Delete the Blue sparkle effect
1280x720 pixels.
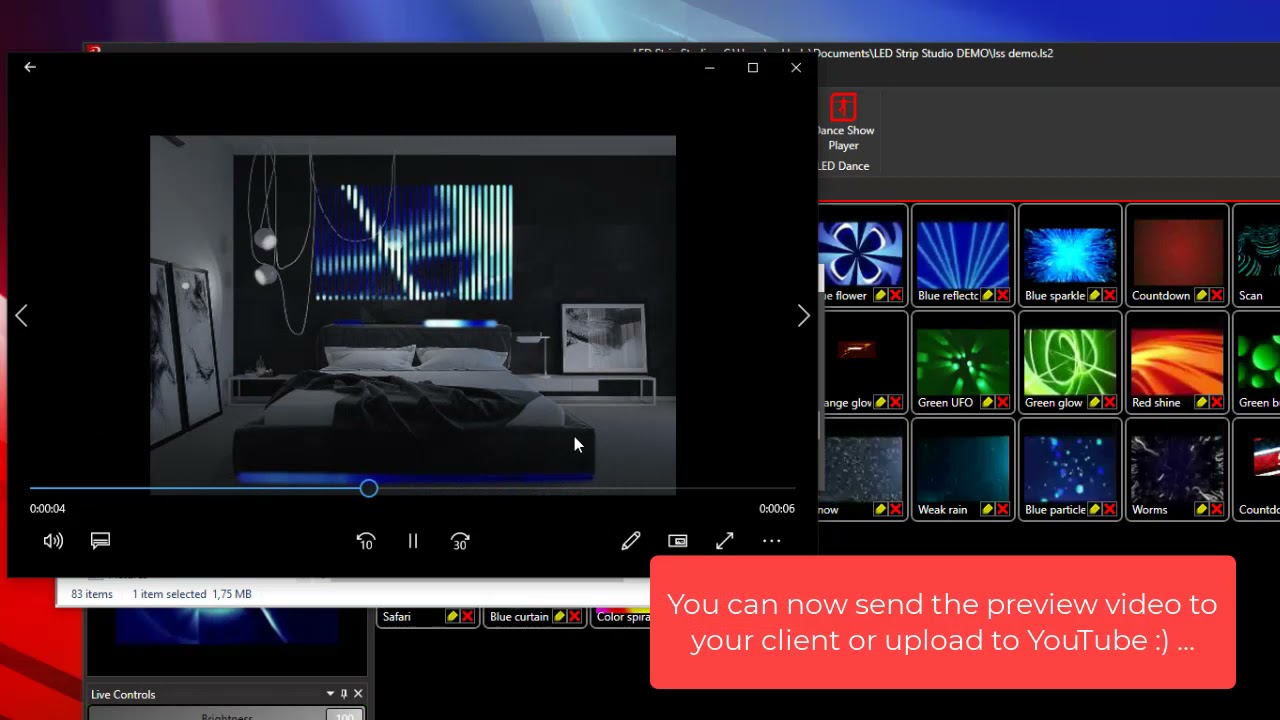pyautogui.click(x=1109, y=296)
